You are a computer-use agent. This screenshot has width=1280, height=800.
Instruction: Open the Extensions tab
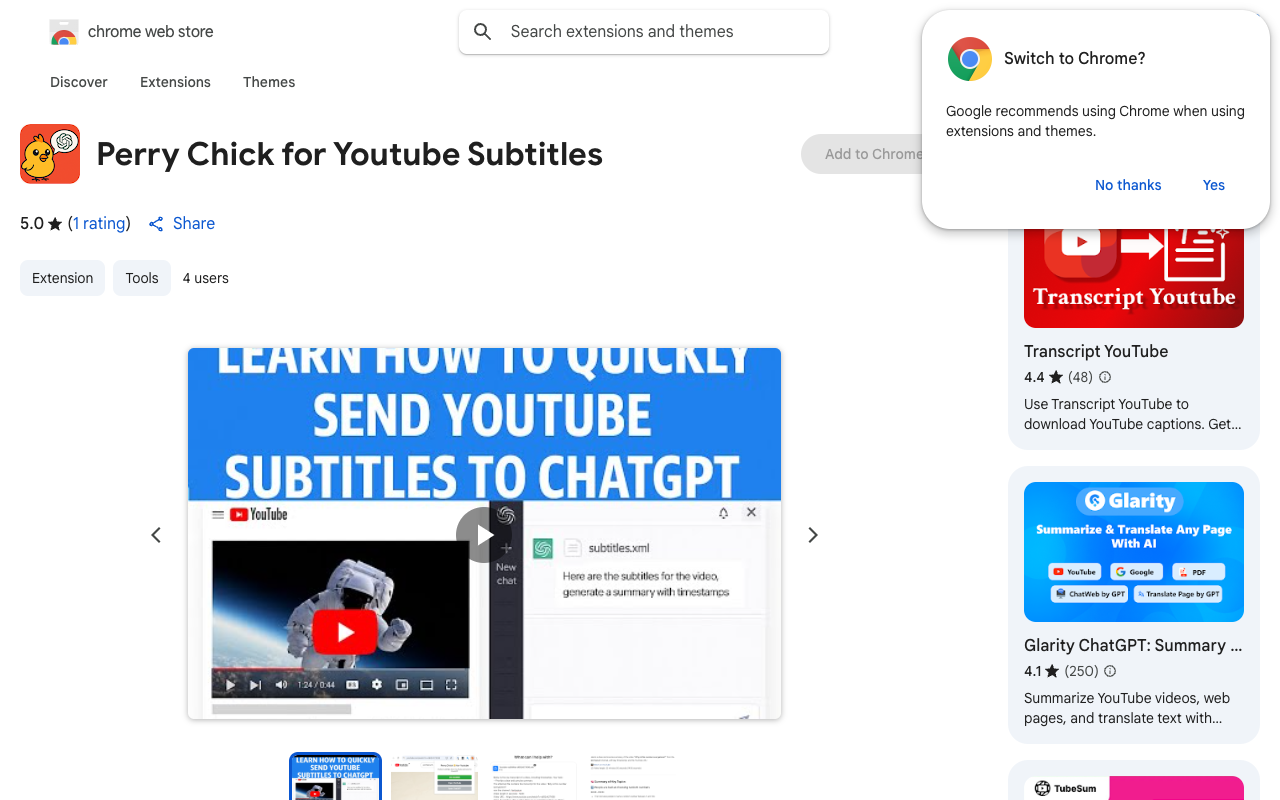click(x=175, y=82)
